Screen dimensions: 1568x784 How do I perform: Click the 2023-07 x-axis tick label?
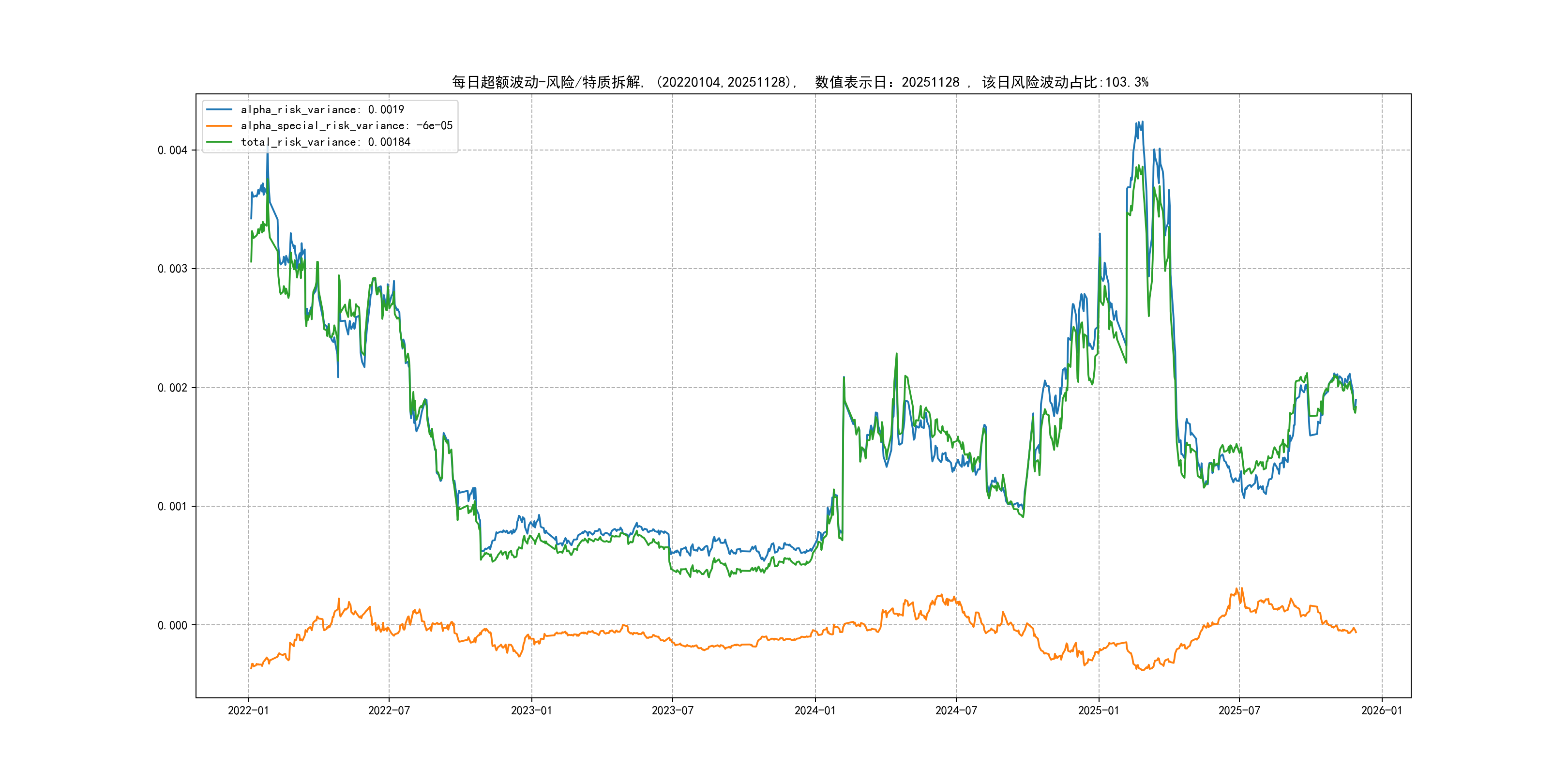pos(673,710)
